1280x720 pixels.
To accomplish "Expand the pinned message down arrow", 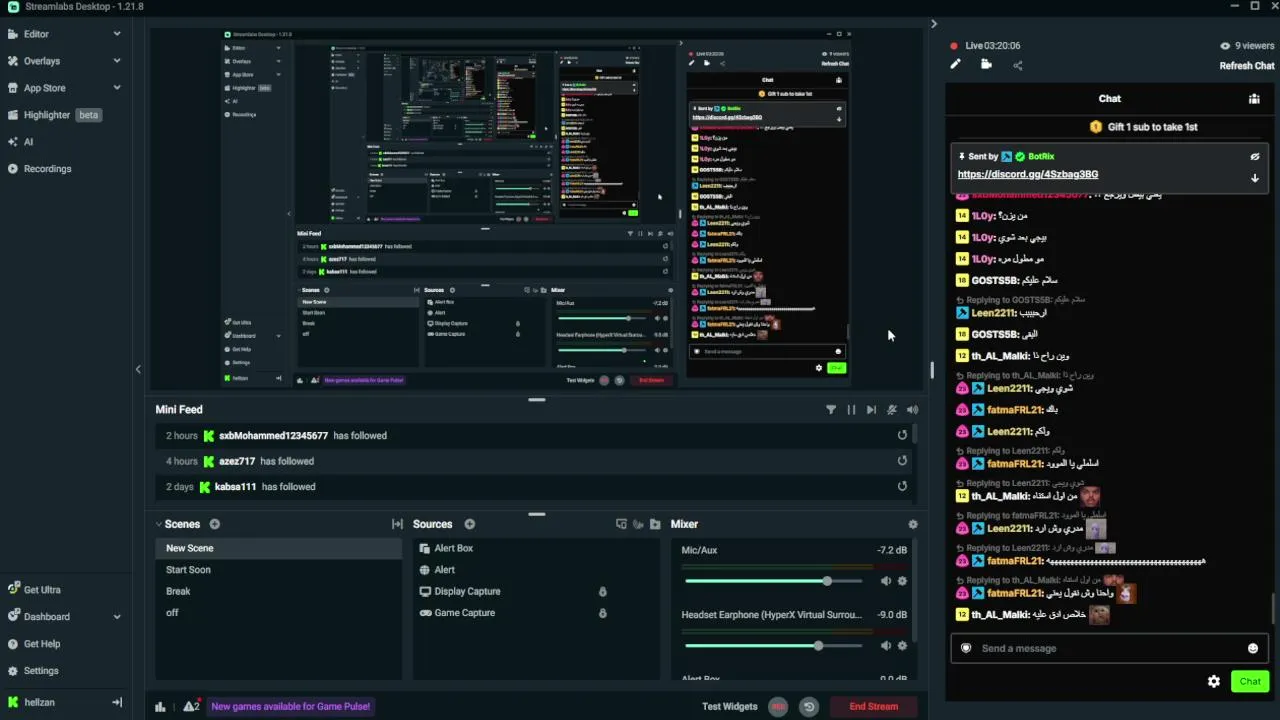I will coord(1255,178).
